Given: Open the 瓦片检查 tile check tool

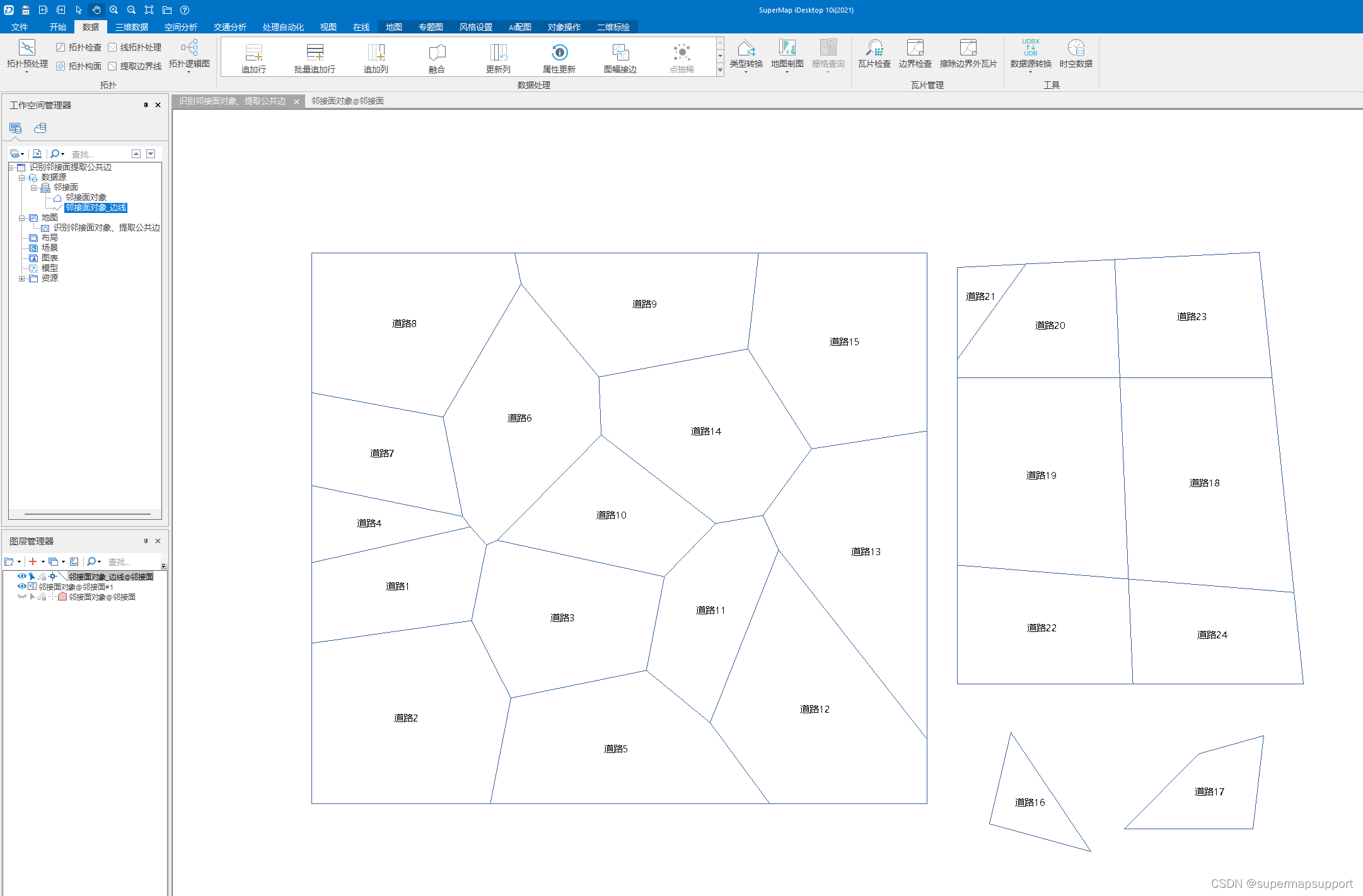Looking at the screenshot, I should [x=874, y=49].
